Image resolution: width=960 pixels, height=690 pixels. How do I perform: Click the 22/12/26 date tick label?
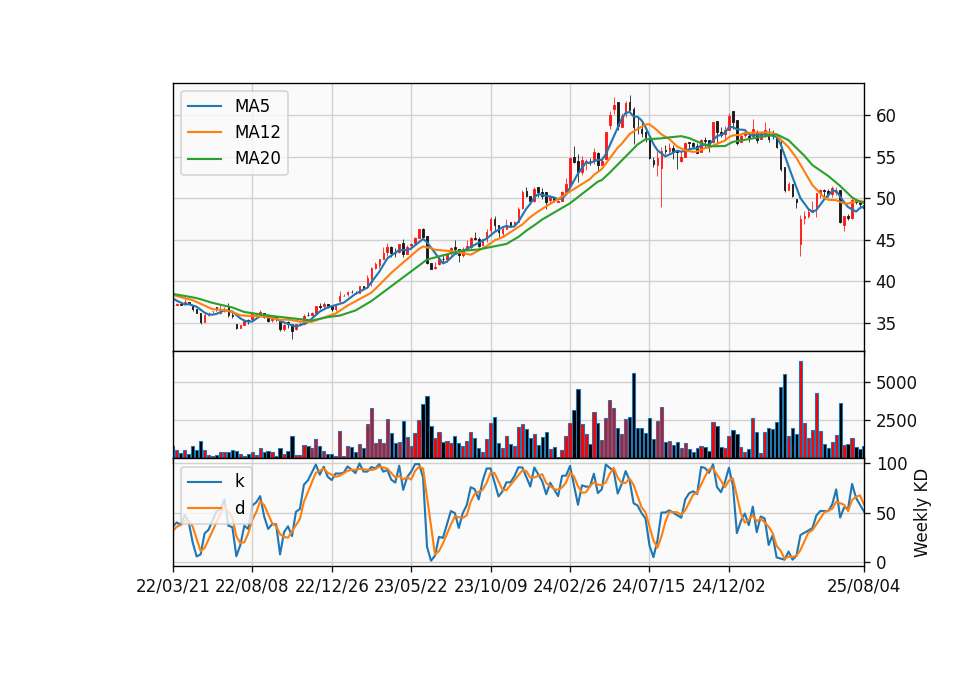[332, 586]
